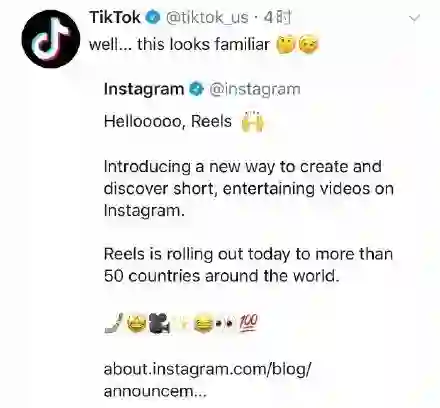Image resolution: width=440 pixels, height=408 pixels.
Task: Open the TikTok profile avatar
Action: tap(51, 39)
